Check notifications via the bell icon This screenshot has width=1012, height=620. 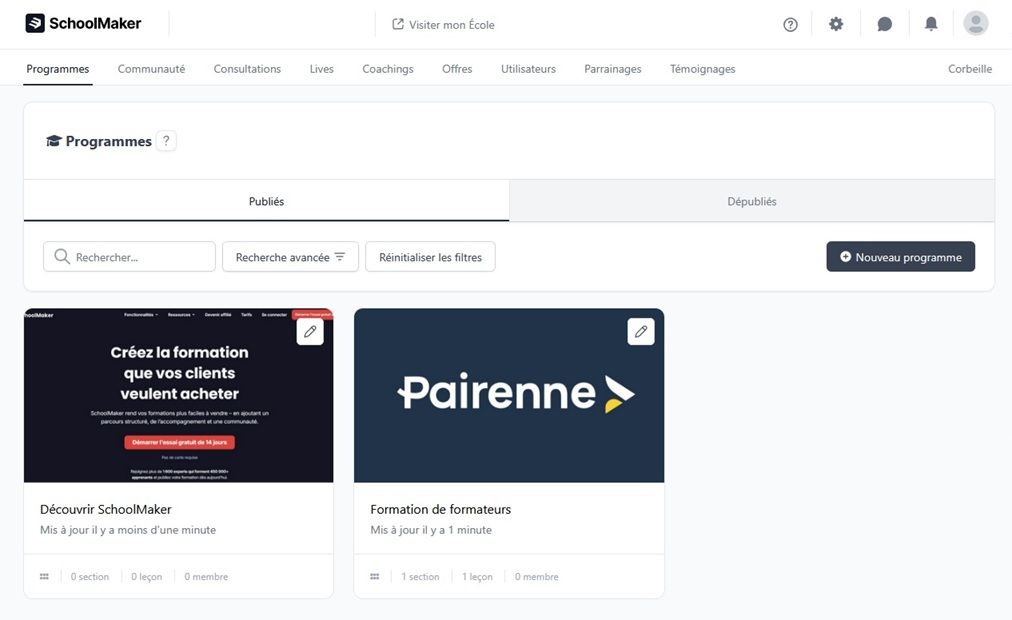pos(931,23)
